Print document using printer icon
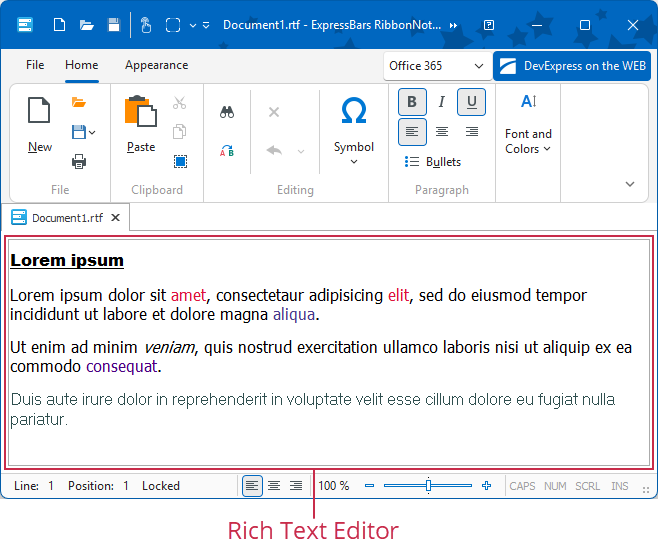 point(79,161)
